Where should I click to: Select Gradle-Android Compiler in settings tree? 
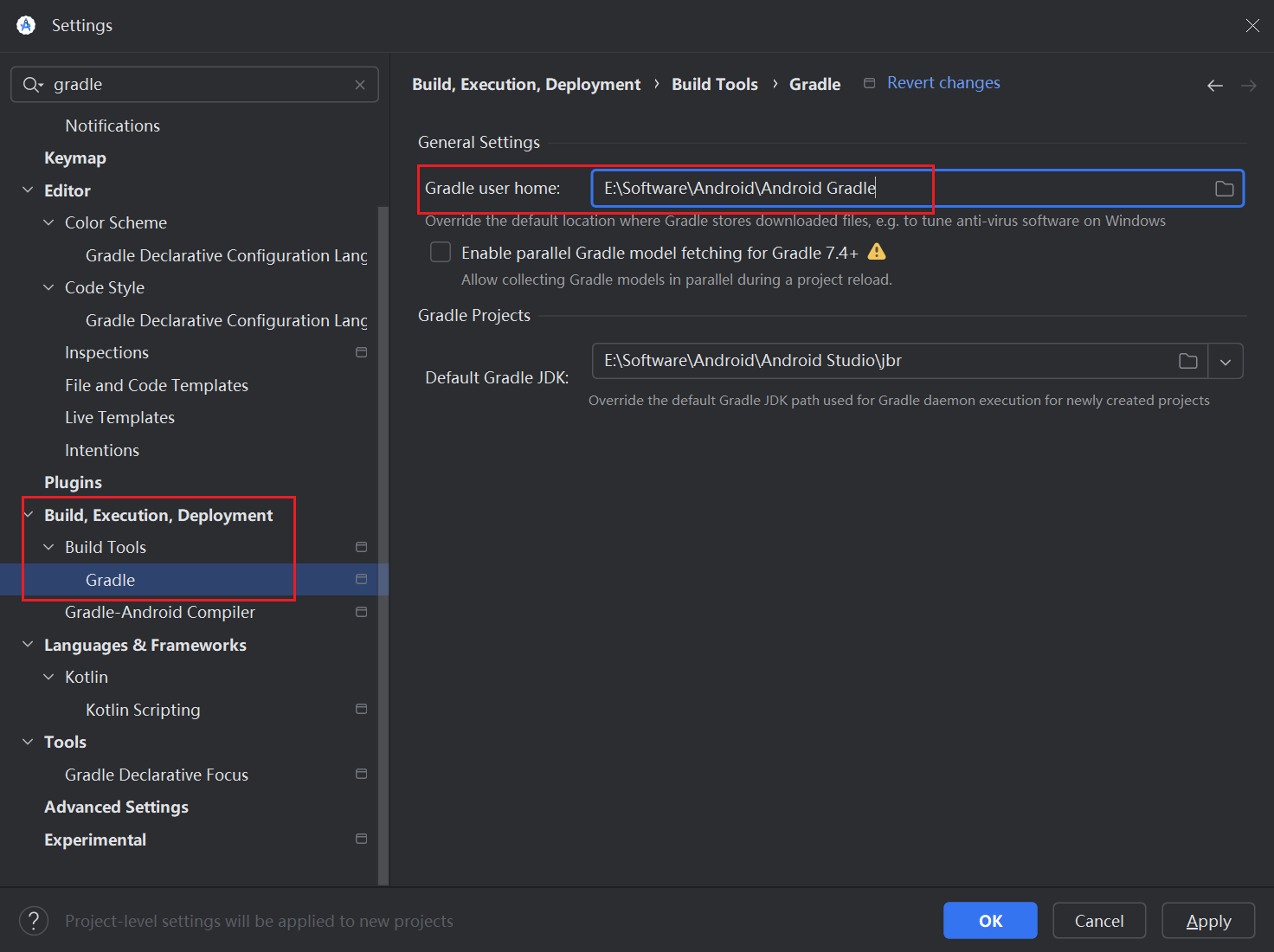(160, 612)
